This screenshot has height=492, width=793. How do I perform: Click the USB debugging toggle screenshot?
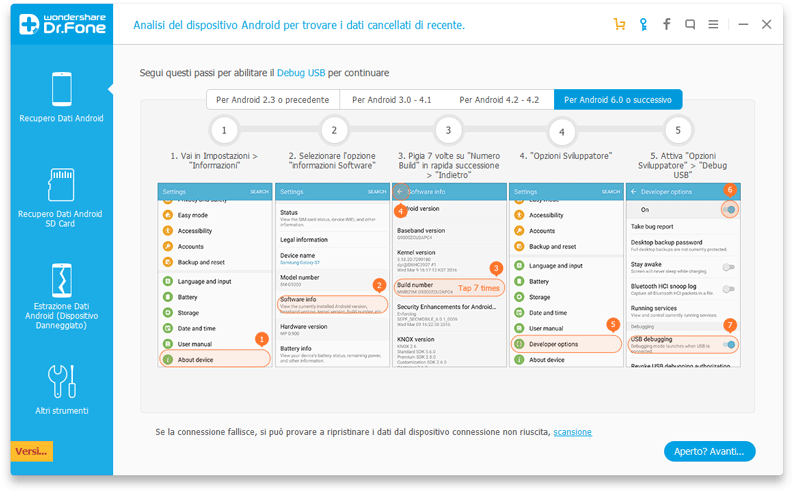[x=683, y=275]
